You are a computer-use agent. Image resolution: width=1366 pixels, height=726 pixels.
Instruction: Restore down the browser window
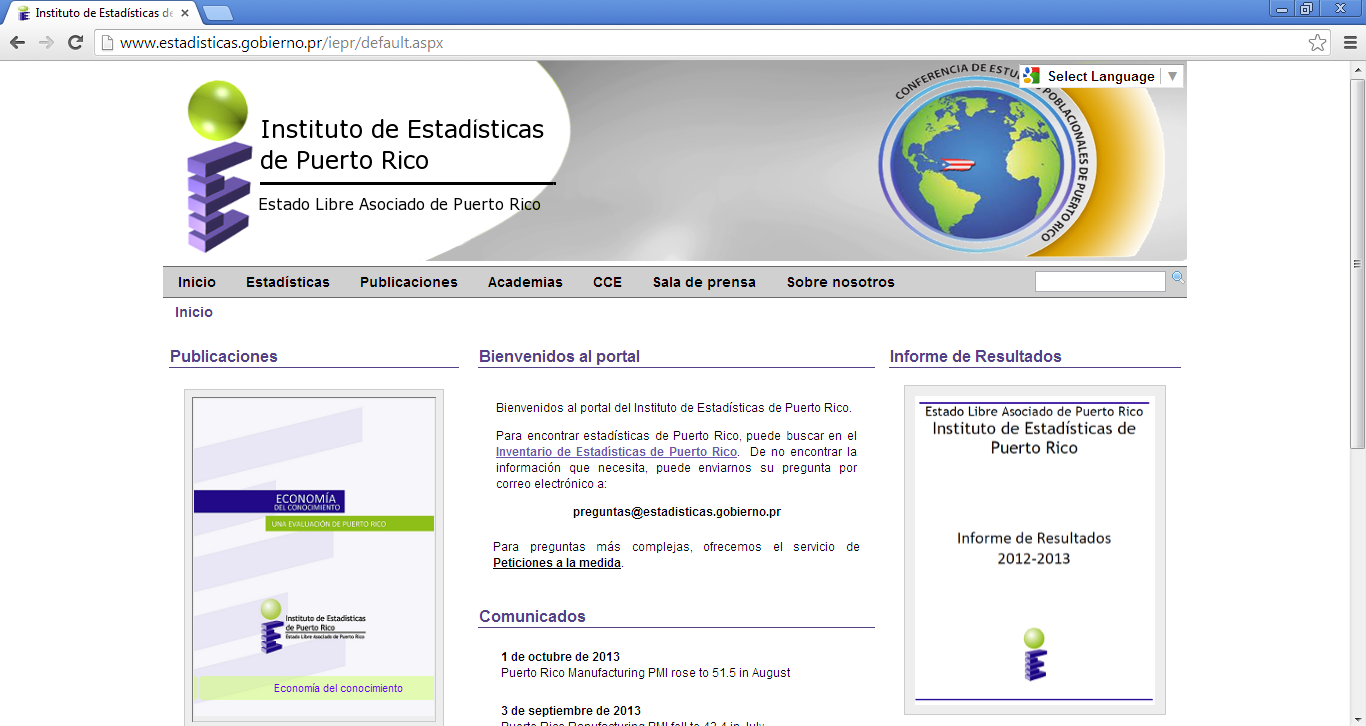click(1307, 9)
